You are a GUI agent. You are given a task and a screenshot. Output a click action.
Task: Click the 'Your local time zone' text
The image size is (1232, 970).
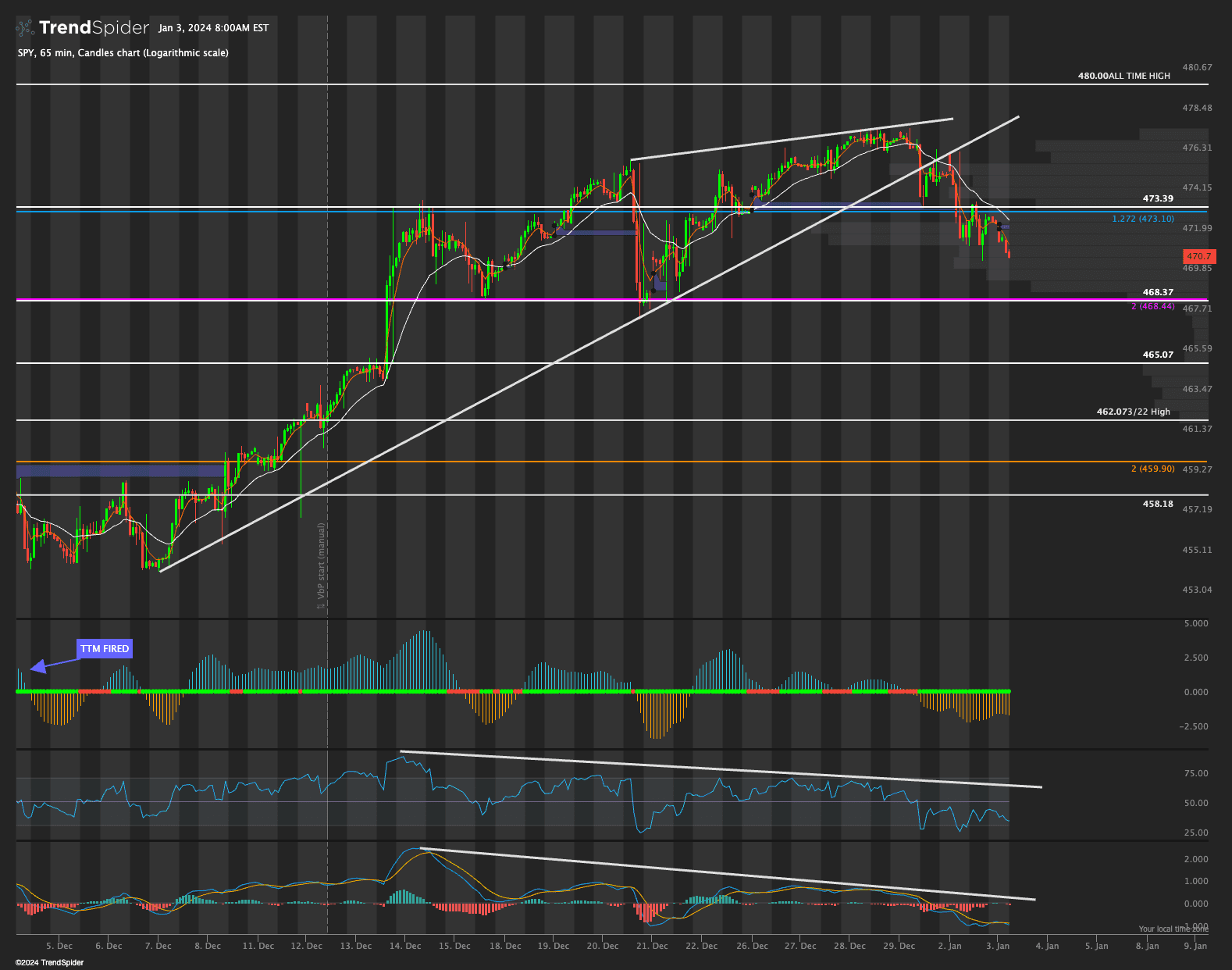click(1173, 929)
